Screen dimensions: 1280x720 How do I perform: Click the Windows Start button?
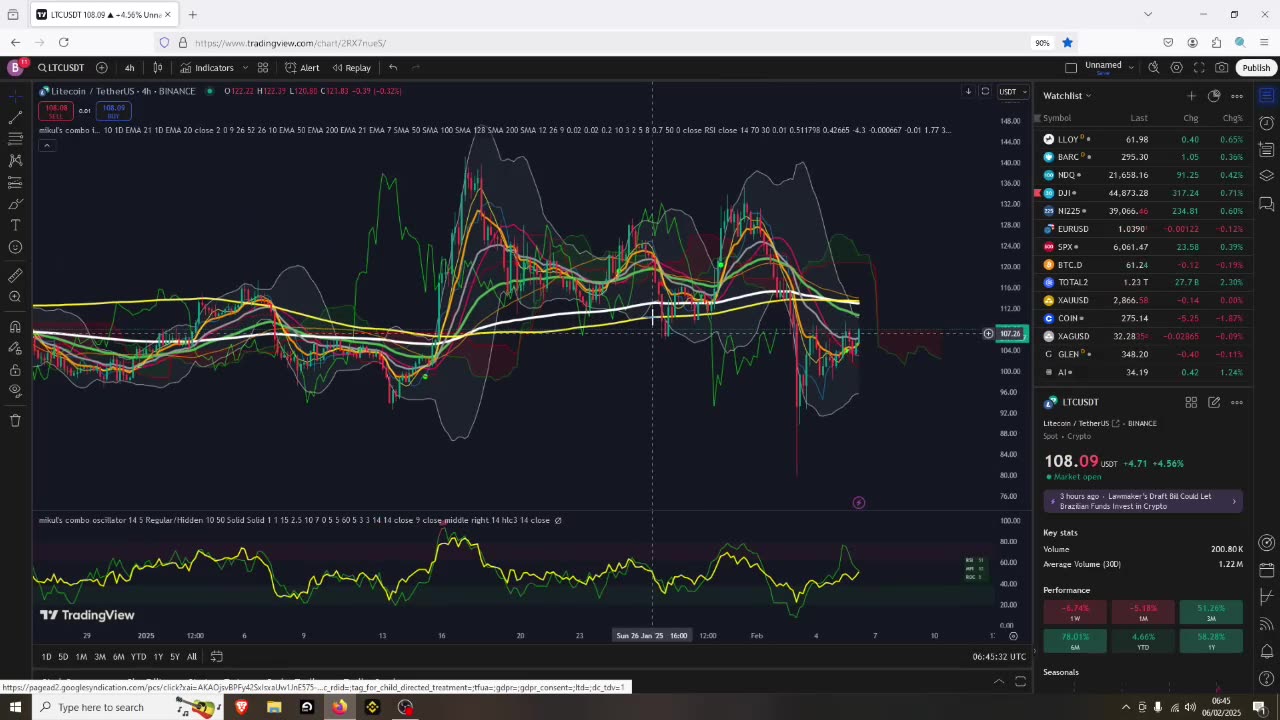coord(15,707)
